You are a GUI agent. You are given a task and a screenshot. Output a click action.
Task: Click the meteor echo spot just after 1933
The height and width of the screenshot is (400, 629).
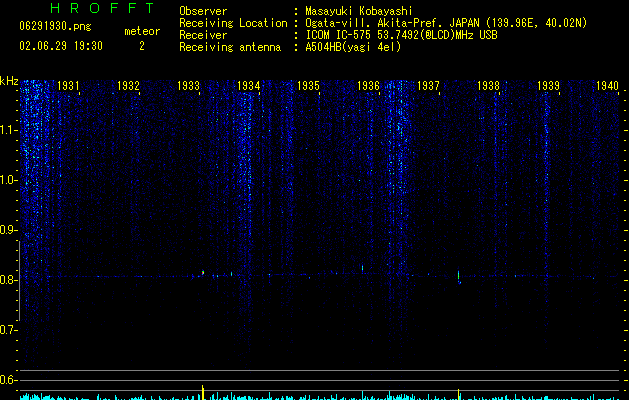click(203, 273)
